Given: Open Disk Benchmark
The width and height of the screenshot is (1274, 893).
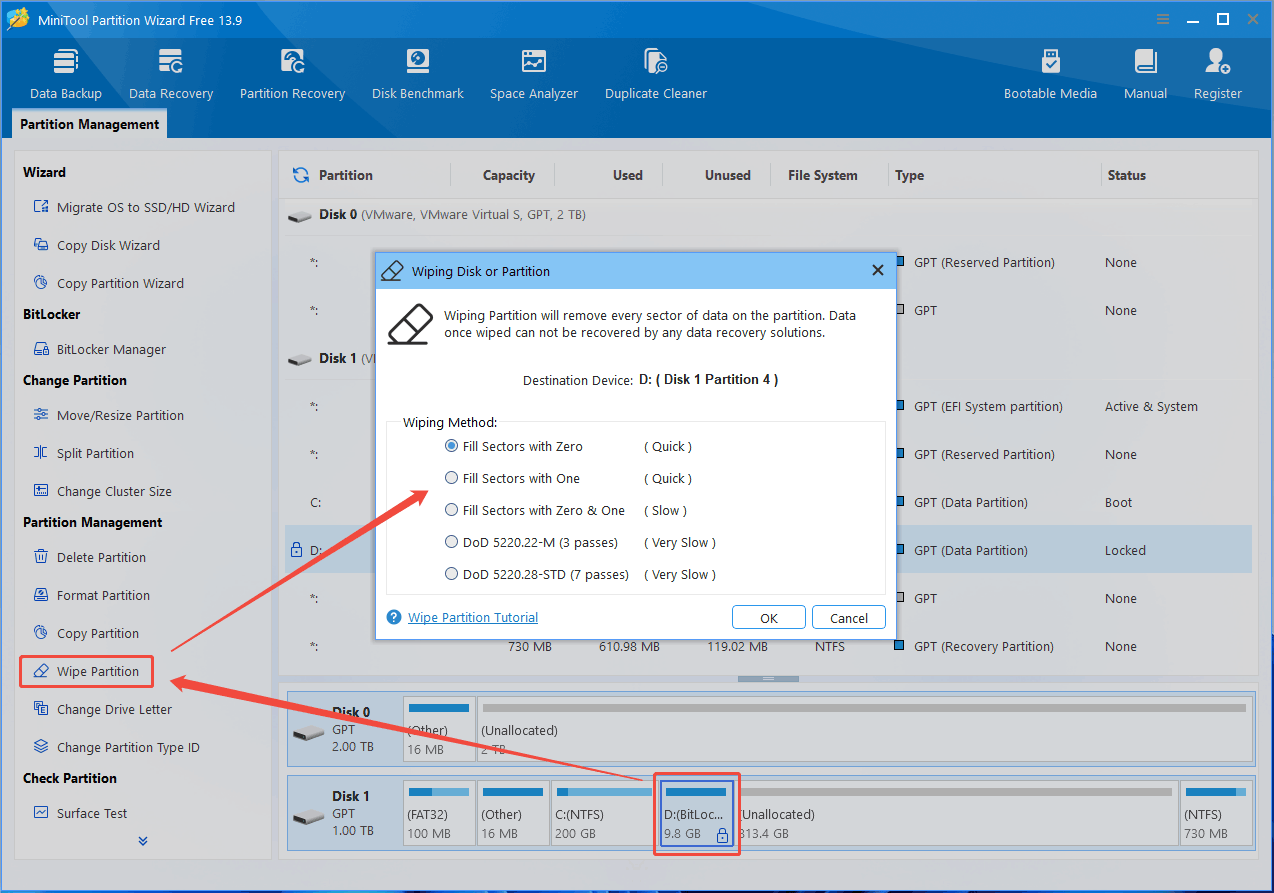Looking at the screenshot, I should pyautogui.click(x=418, y=74).
